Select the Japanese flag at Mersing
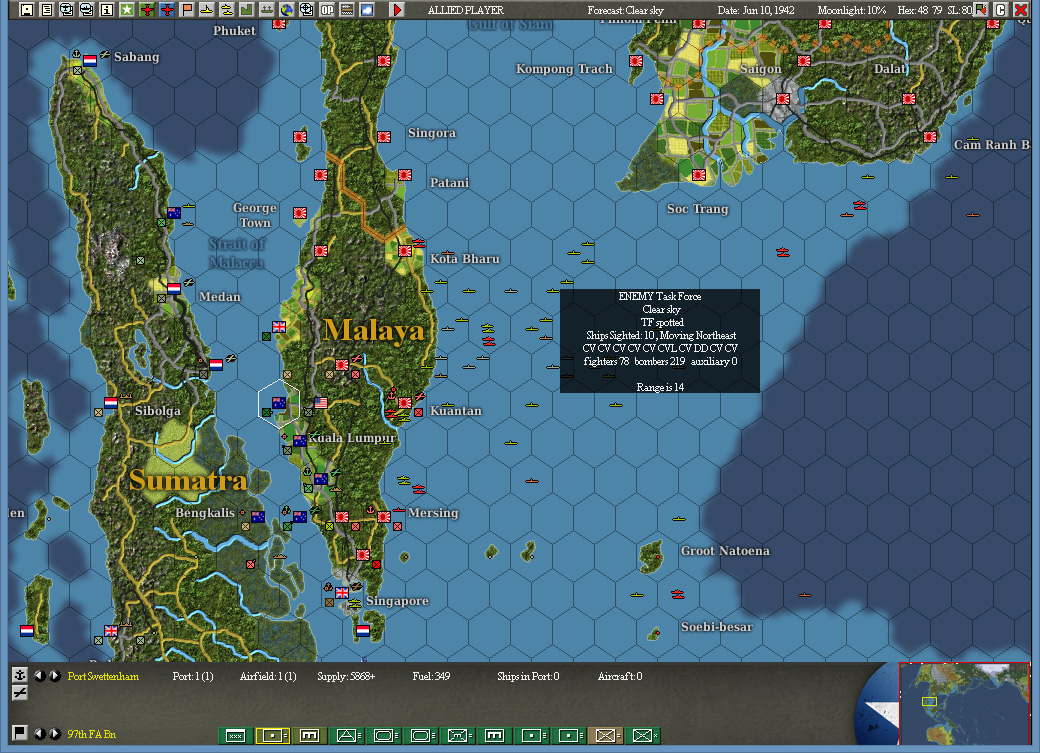 click(x=384, y=517)
